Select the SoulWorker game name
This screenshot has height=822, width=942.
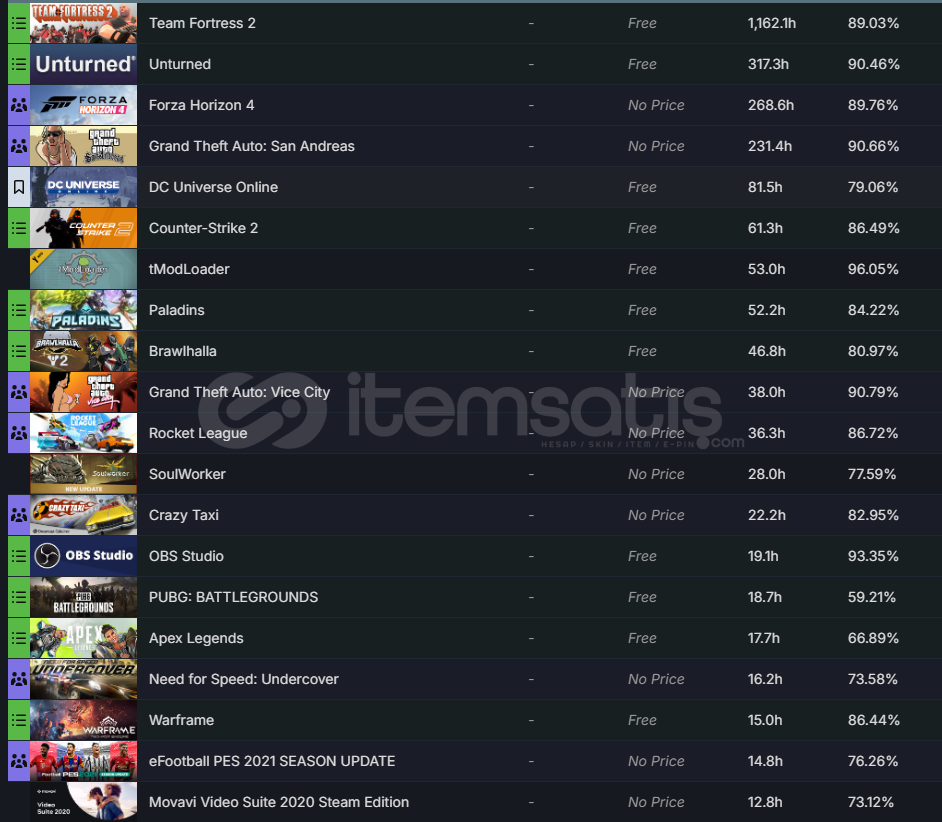(187, 474)
